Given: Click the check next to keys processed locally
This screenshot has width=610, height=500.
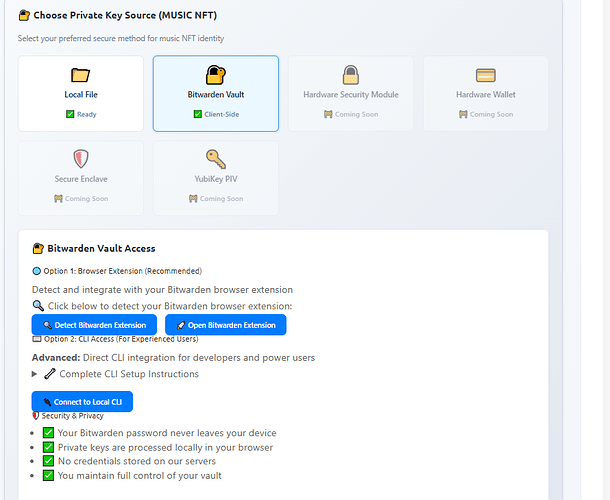Looking at the screenshot, I should click(x=48, y=447).
